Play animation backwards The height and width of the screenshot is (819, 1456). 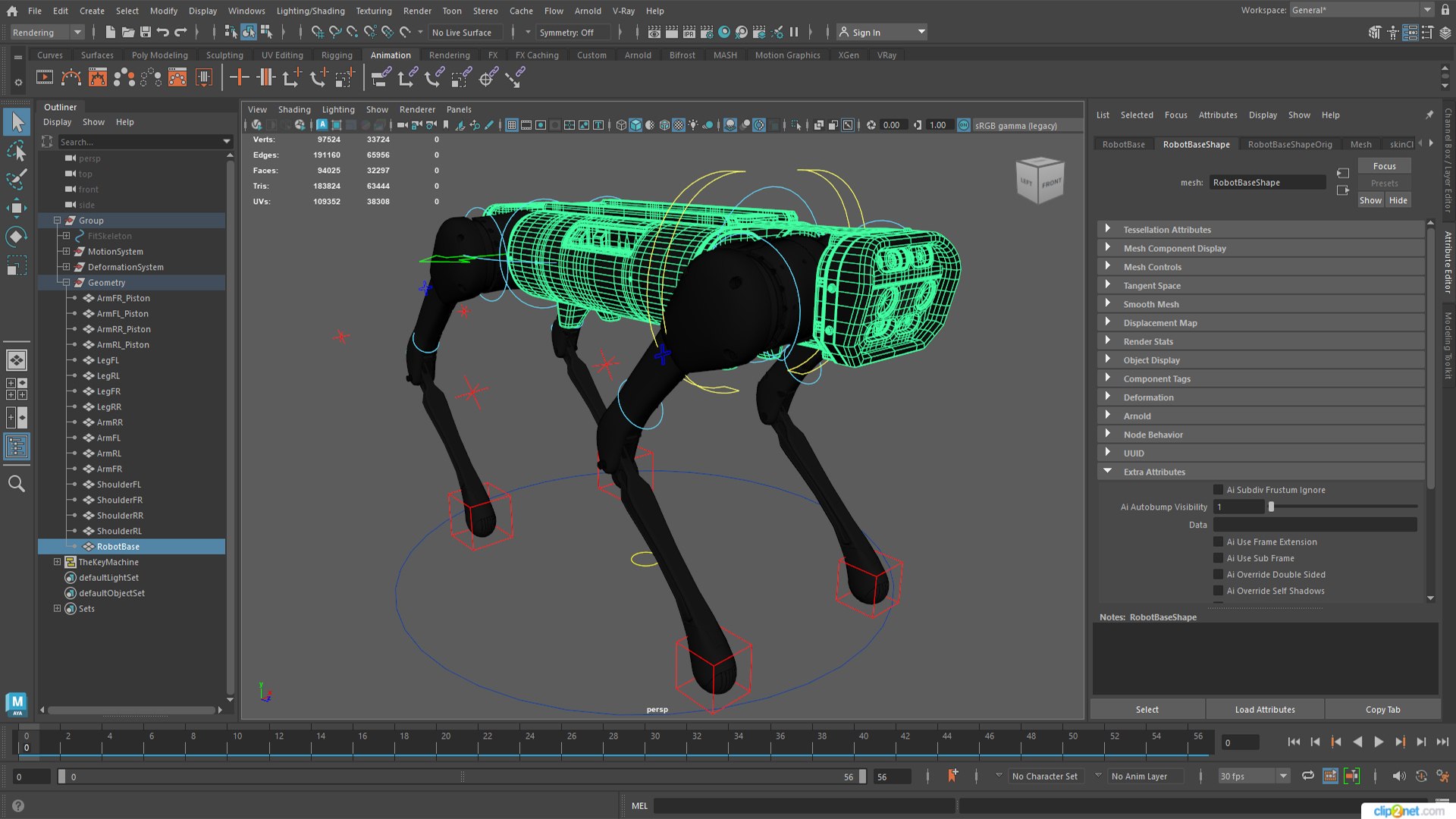(1357, 742)
